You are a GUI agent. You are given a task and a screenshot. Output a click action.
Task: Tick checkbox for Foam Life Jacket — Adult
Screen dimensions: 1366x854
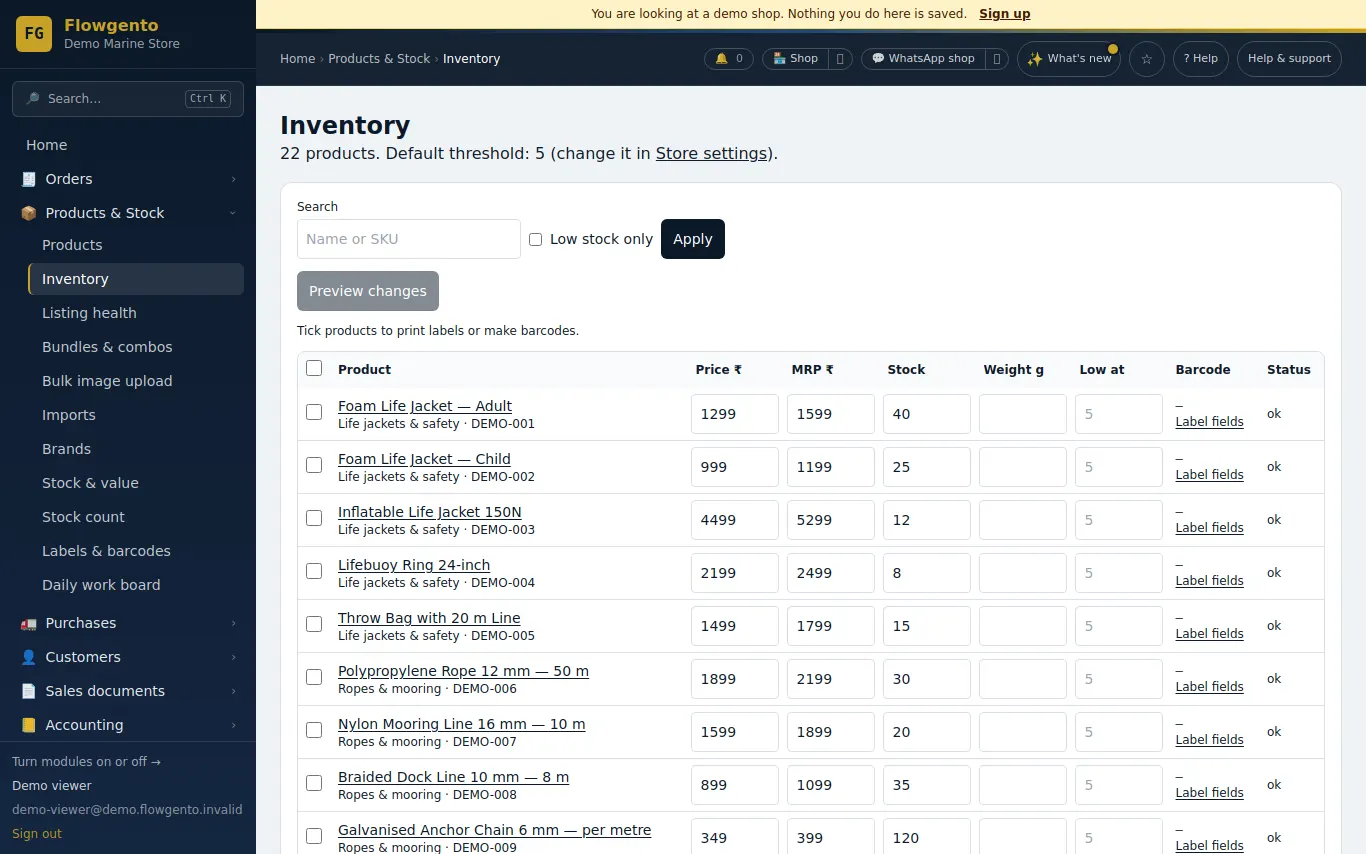pyautogui.click(x=314, y=412)
